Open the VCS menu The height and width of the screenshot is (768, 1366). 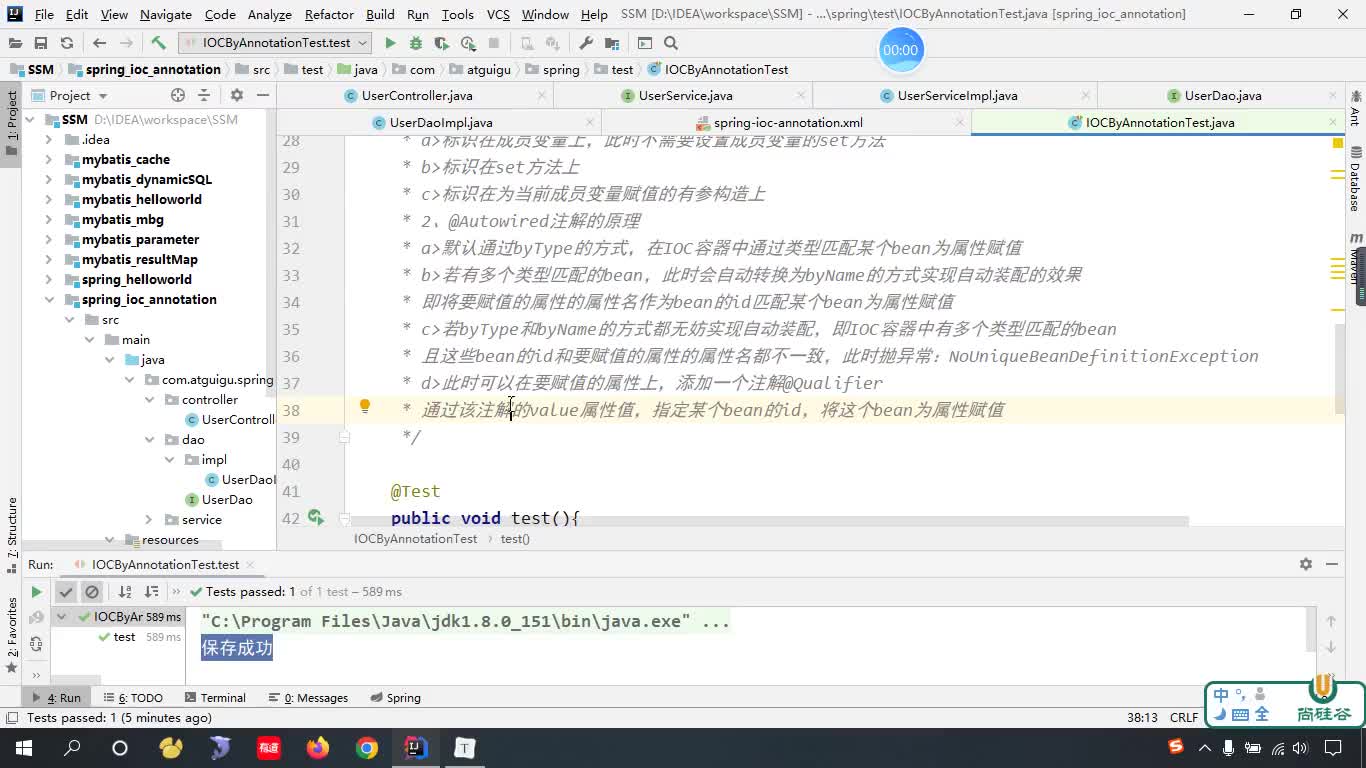[498, 14]
